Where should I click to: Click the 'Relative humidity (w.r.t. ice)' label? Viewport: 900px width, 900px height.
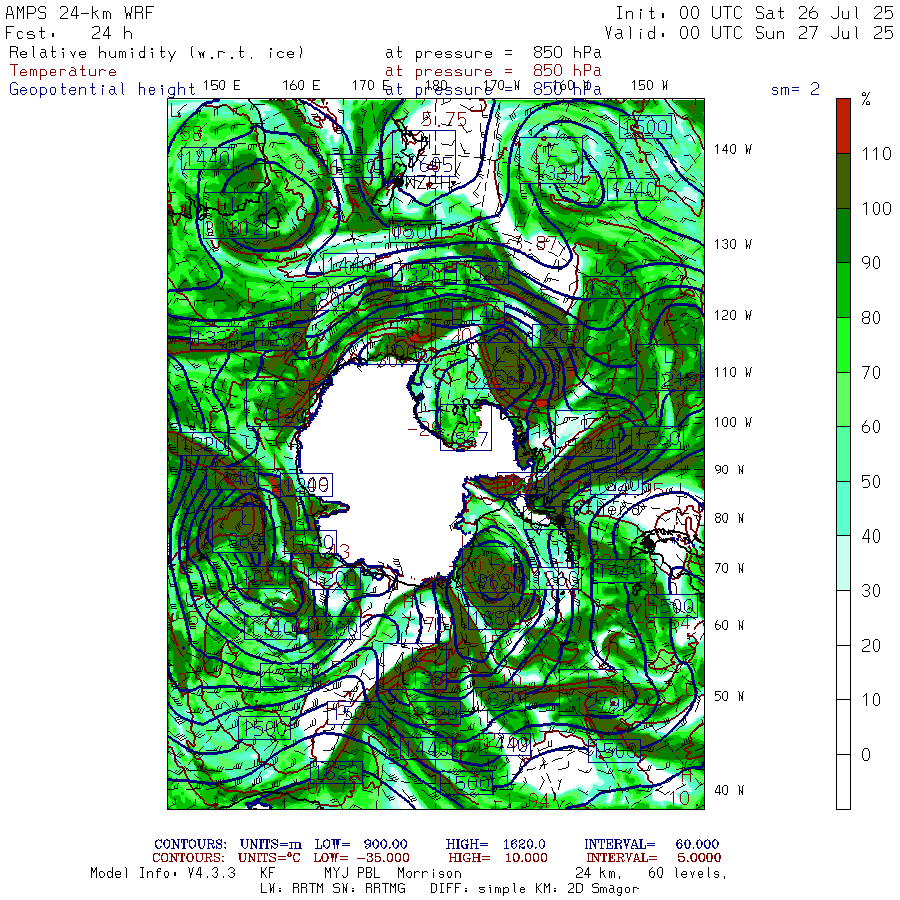[156, 53]
